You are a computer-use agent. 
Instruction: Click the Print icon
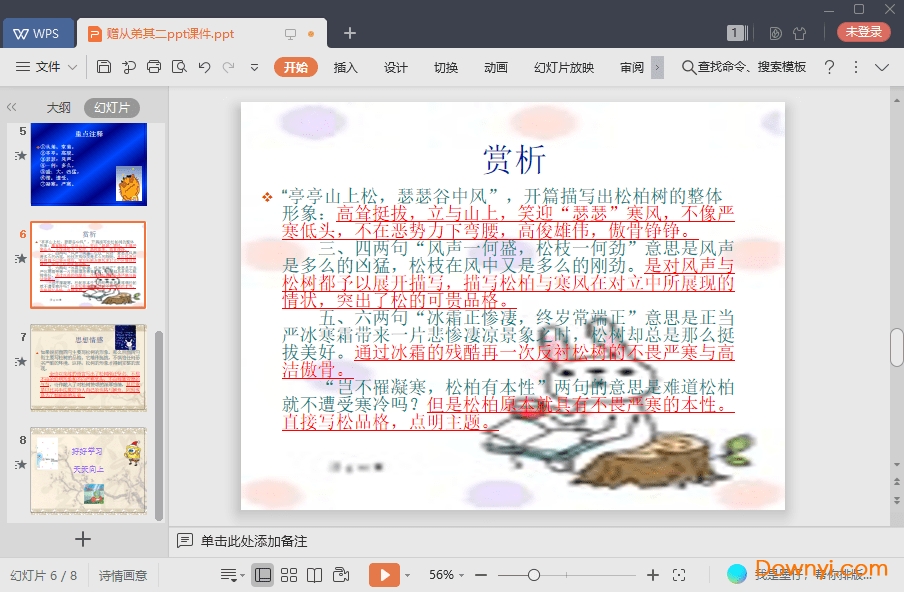pyautogui.click(x=154, y=67)
